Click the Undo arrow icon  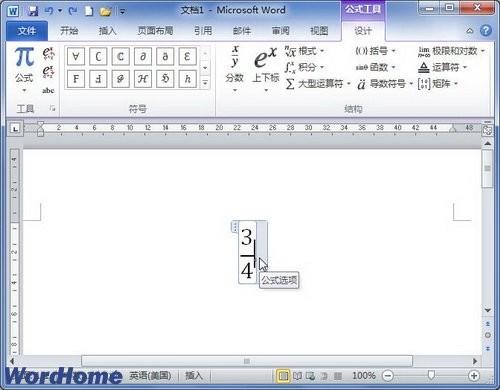49,11
